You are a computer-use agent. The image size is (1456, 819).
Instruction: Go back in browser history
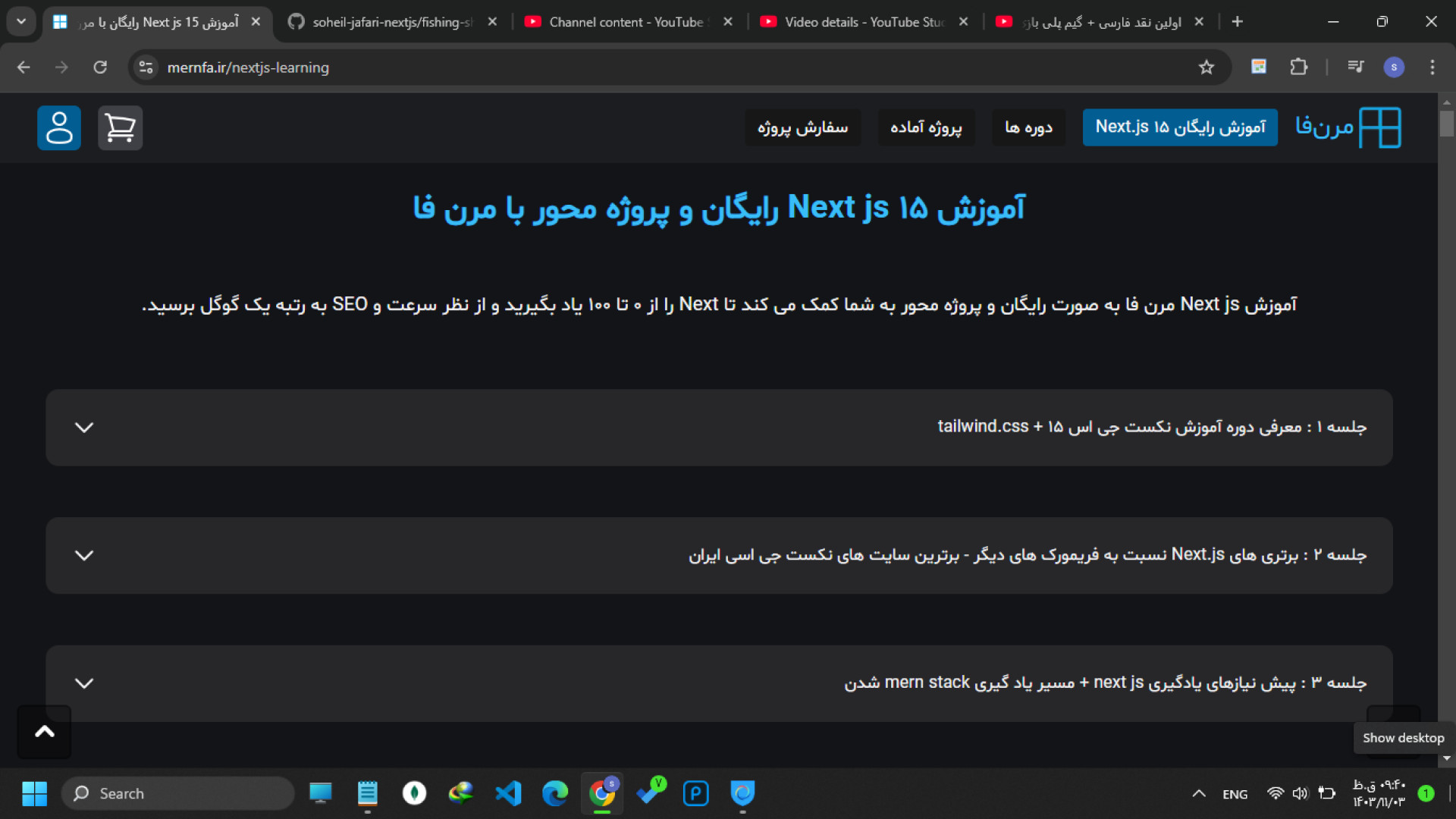click(24, 67)
